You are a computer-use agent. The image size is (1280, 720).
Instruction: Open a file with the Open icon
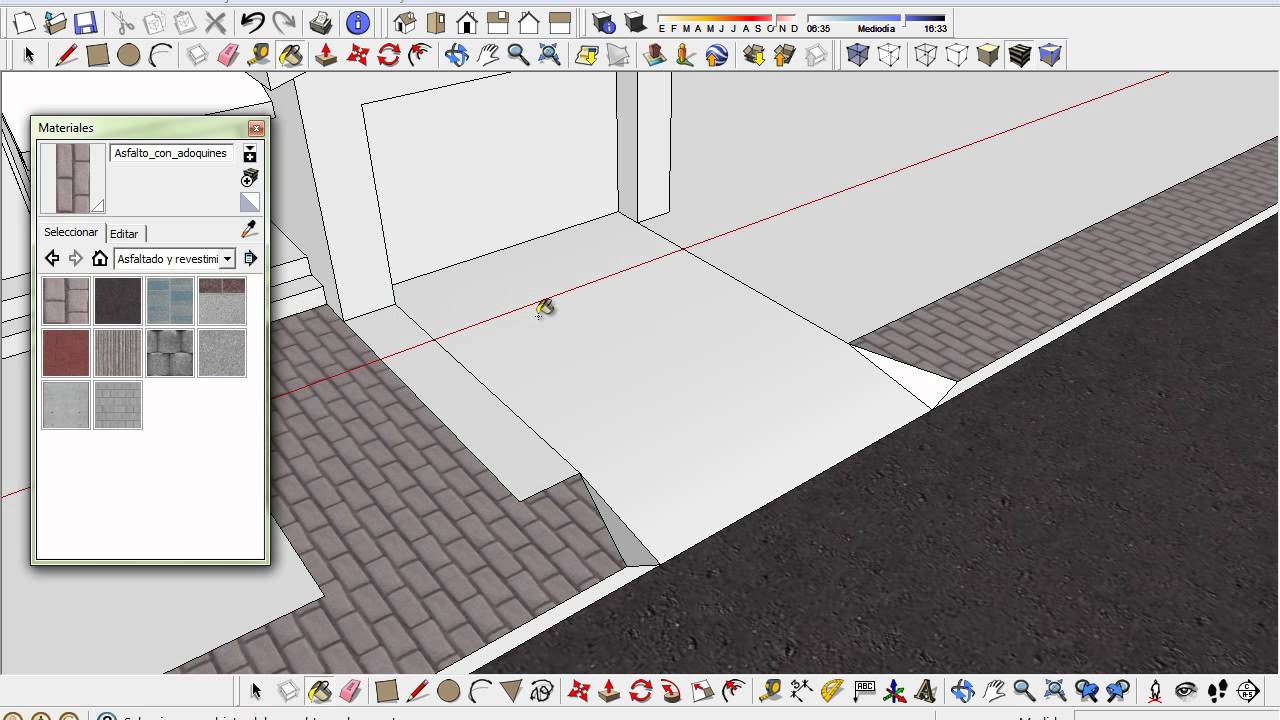[55, 22]
